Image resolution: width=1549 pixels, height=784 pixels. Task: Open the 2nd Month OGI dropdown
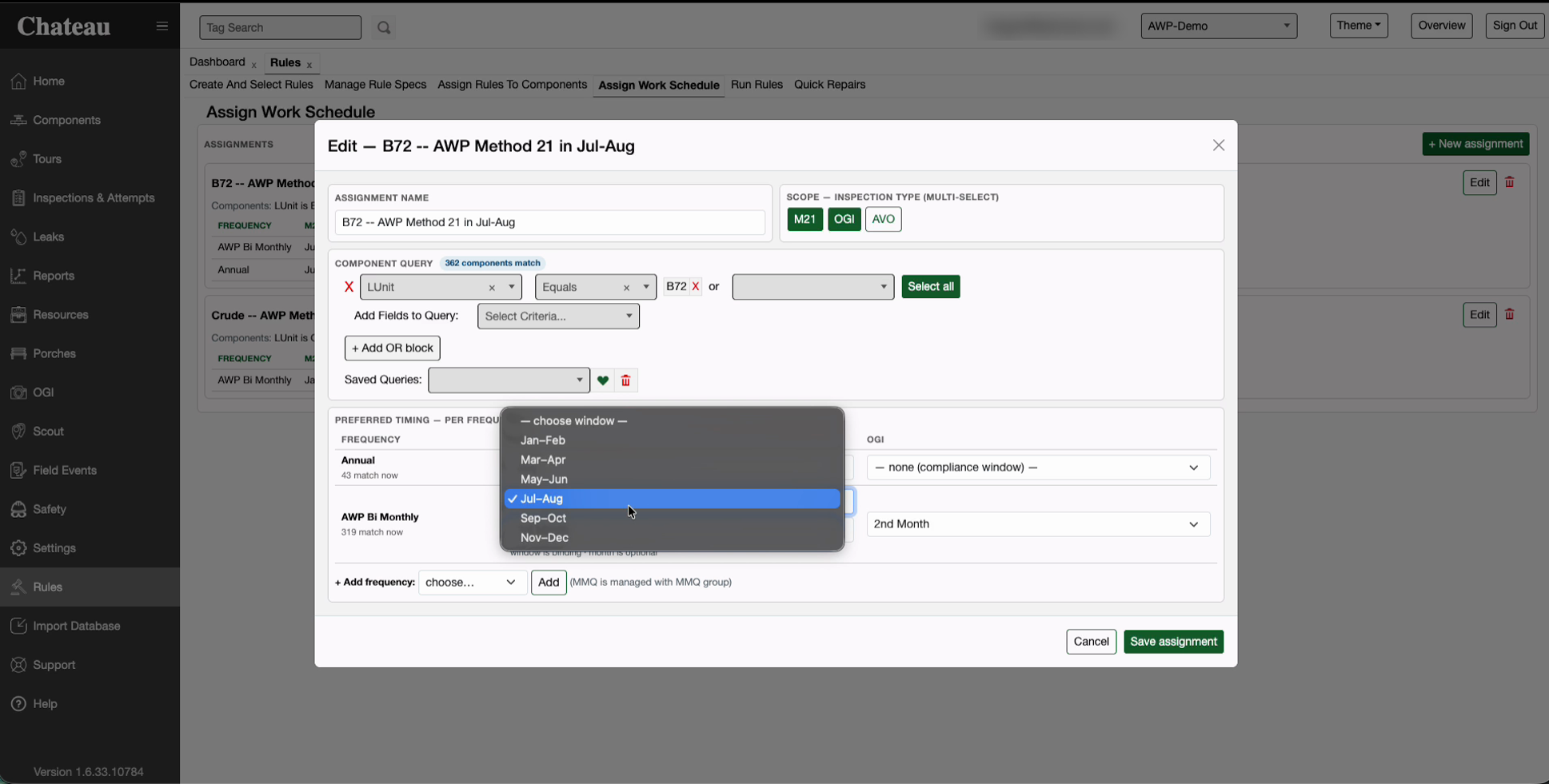1038,524
